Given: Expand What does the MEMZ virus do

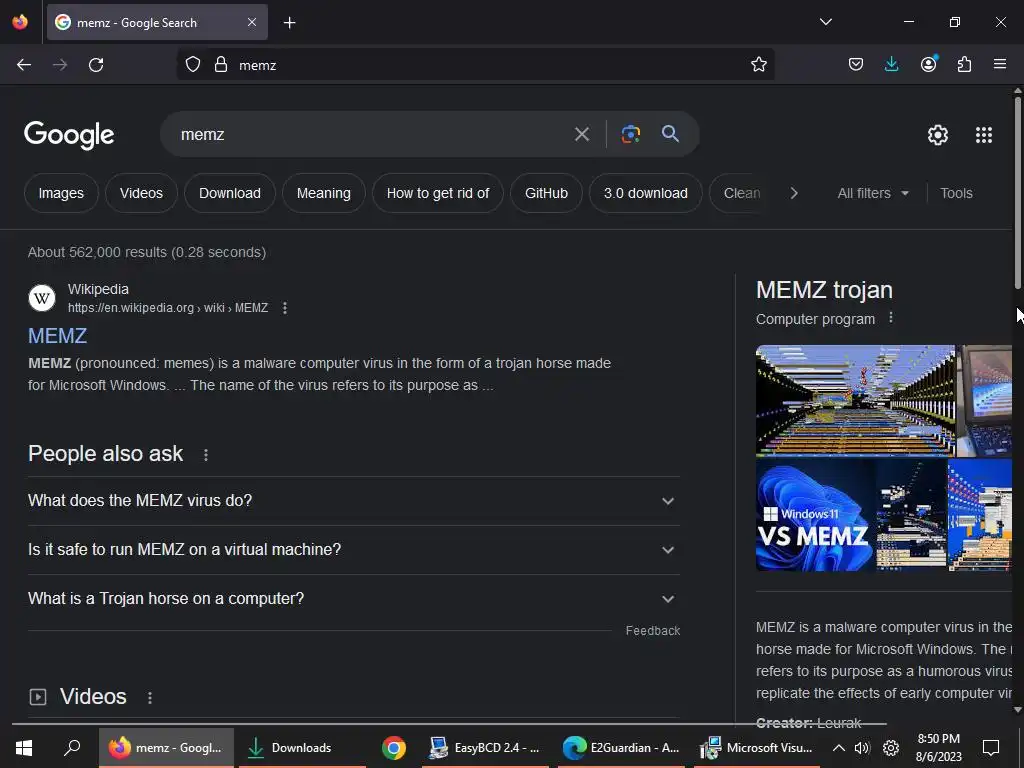Looking at the screenshot, I should click(x=353, y=501).
